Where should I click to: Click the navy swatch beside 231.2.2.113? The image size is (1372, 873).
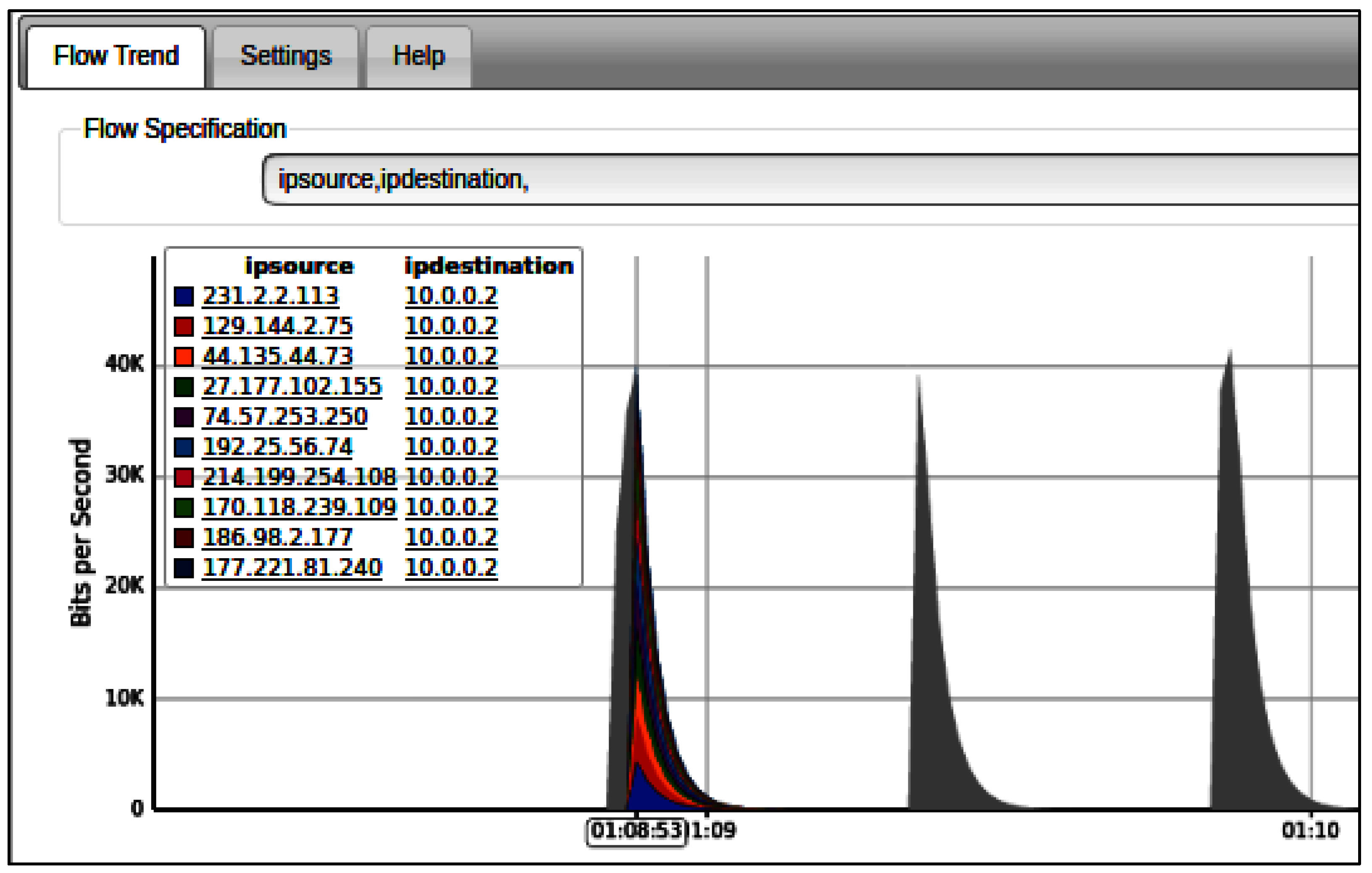coord(184,296)
